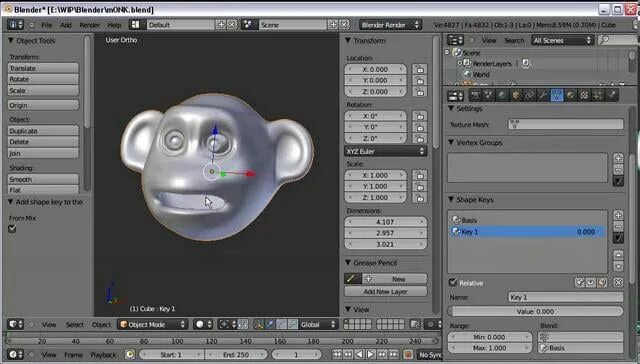Click the shape key Value slider
The image size is (640, 364).
(536, 311)
